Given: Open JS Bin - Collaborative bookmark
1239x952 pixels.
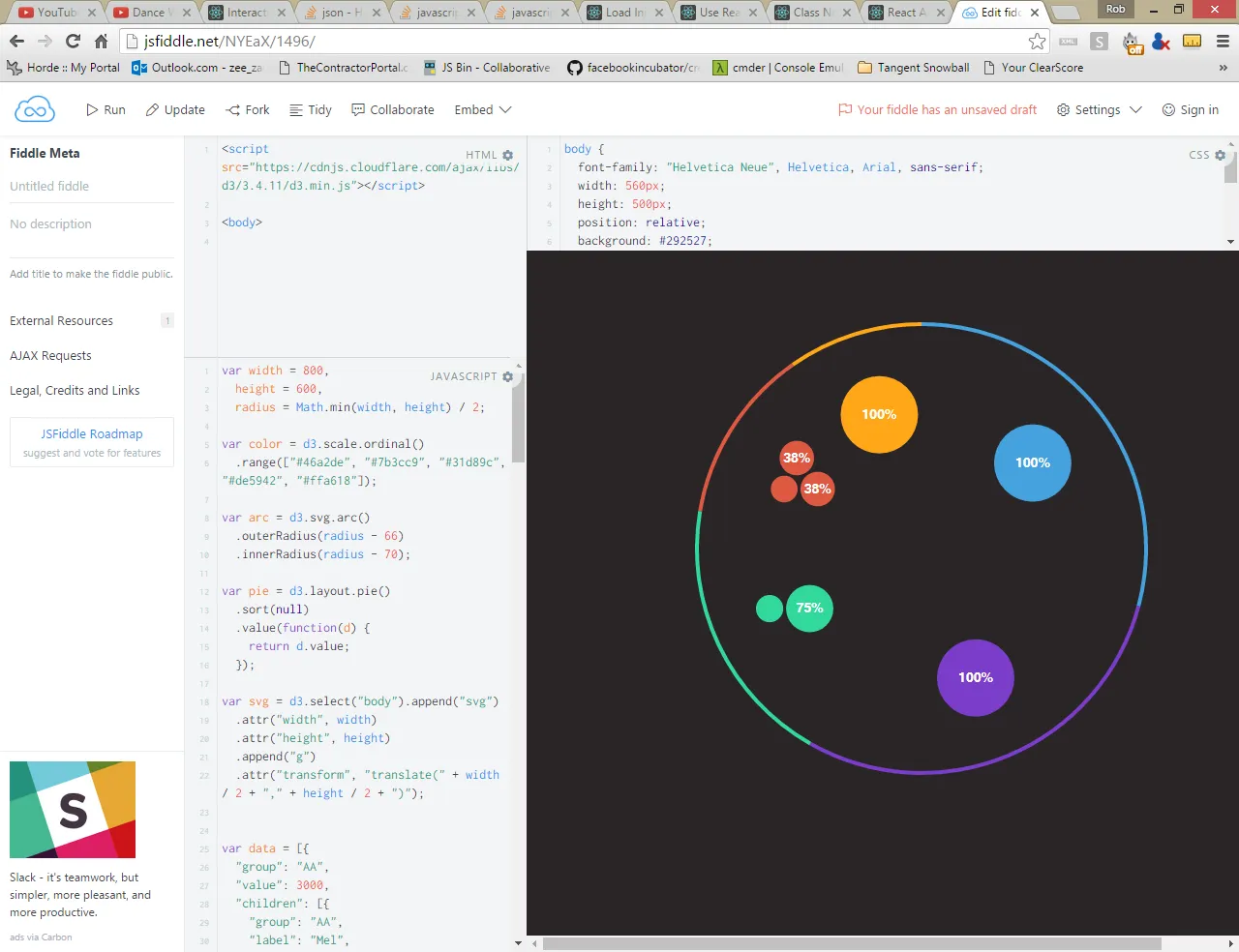Looking at the screenshot, I should 487,68.
